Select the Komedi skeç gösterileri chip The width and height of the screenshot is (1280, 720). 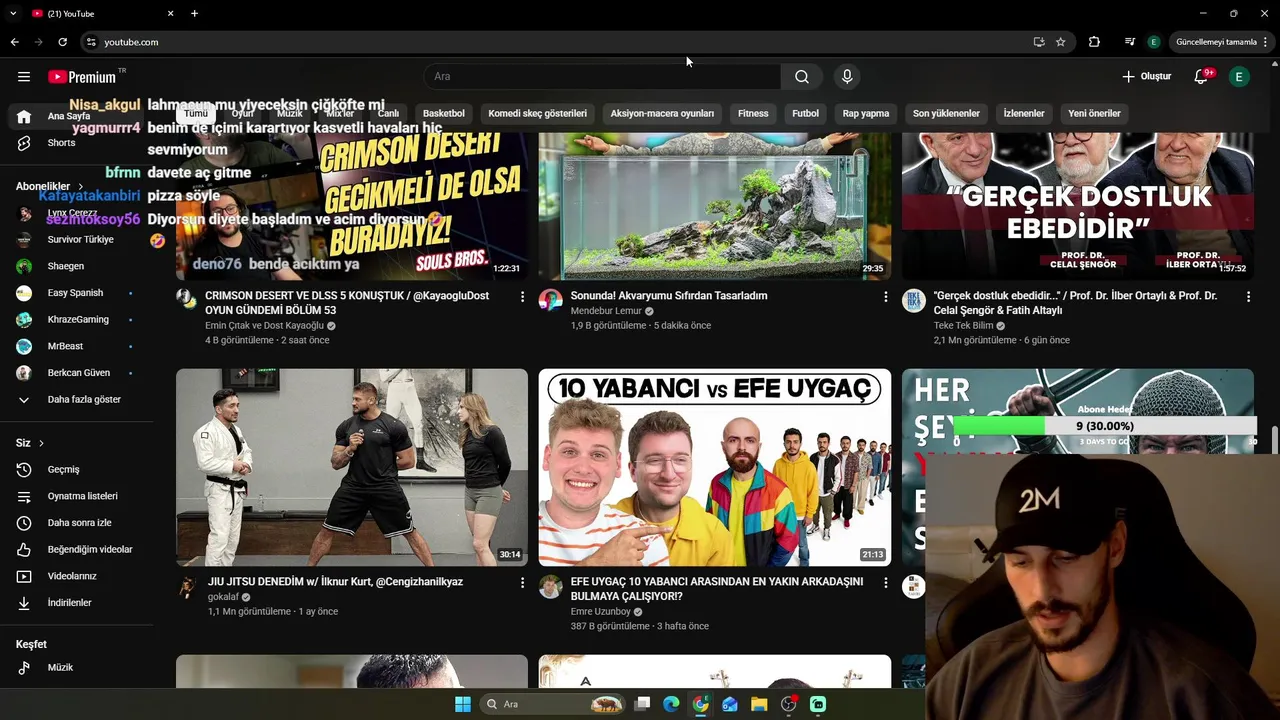tap(537, 114)
